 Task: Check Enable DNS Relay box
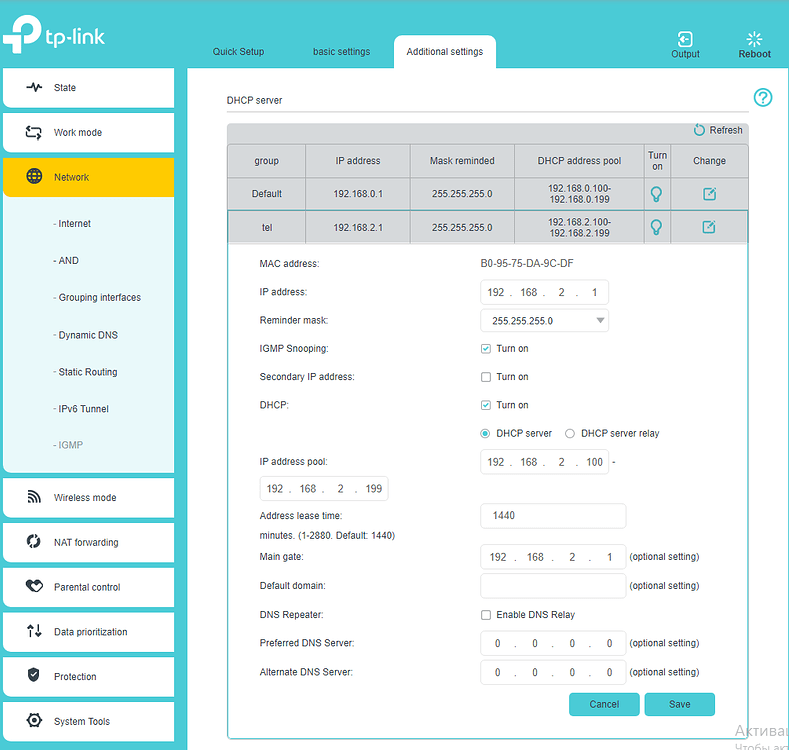coord(486,615)
